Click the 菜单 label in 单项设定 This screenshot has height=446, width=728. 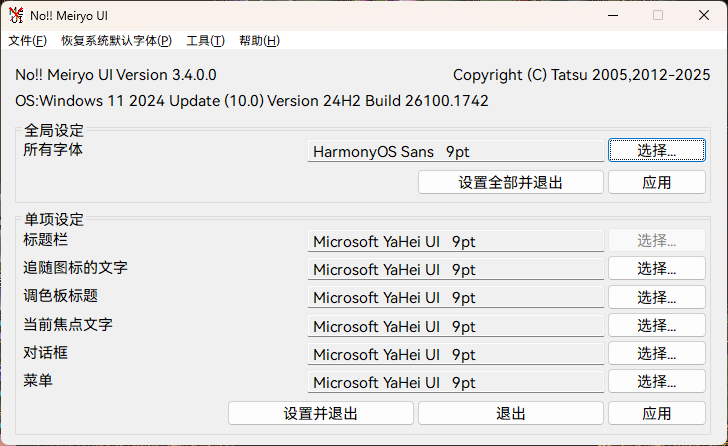[x=38, y=381]
